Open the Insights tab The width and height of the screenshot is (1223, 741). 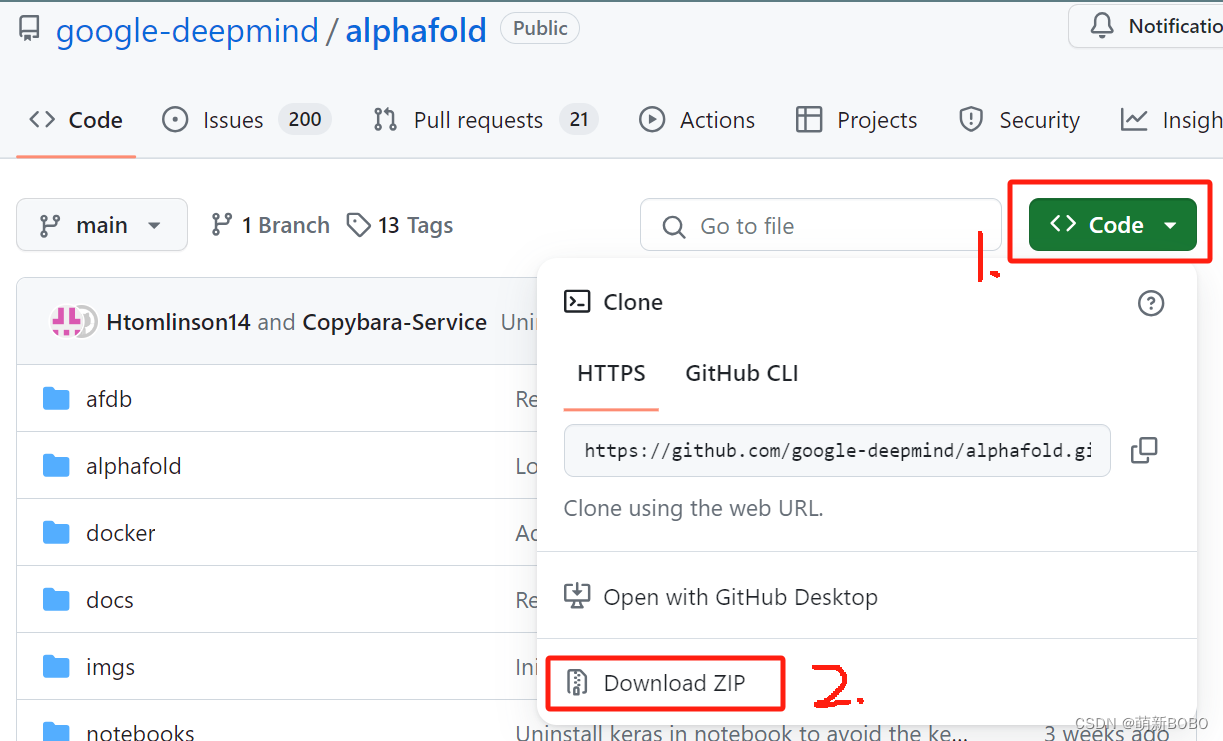click(x=1171, y=120)
